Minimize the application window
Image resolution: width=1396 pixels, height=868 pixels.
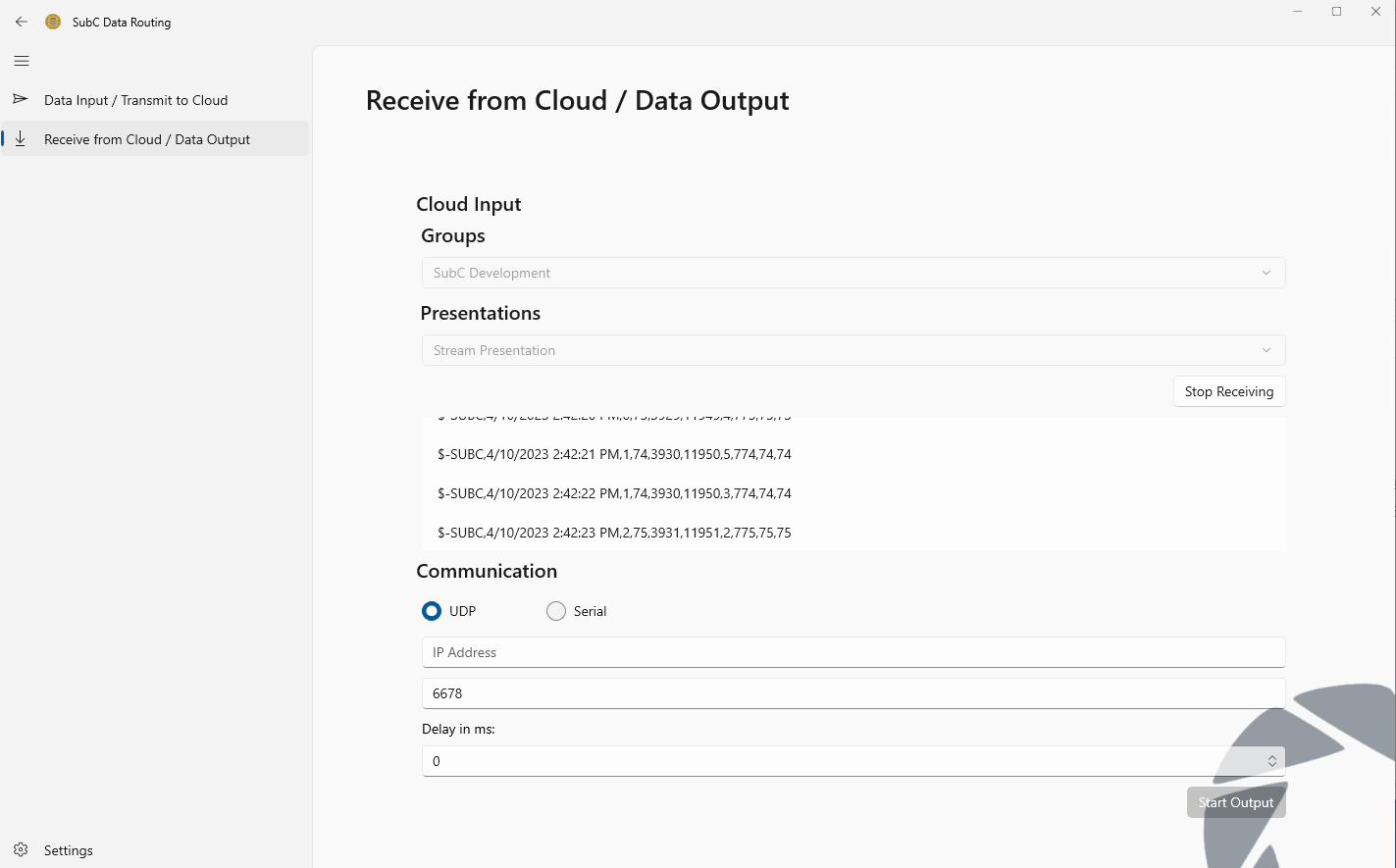click(x=1297, y=12)
